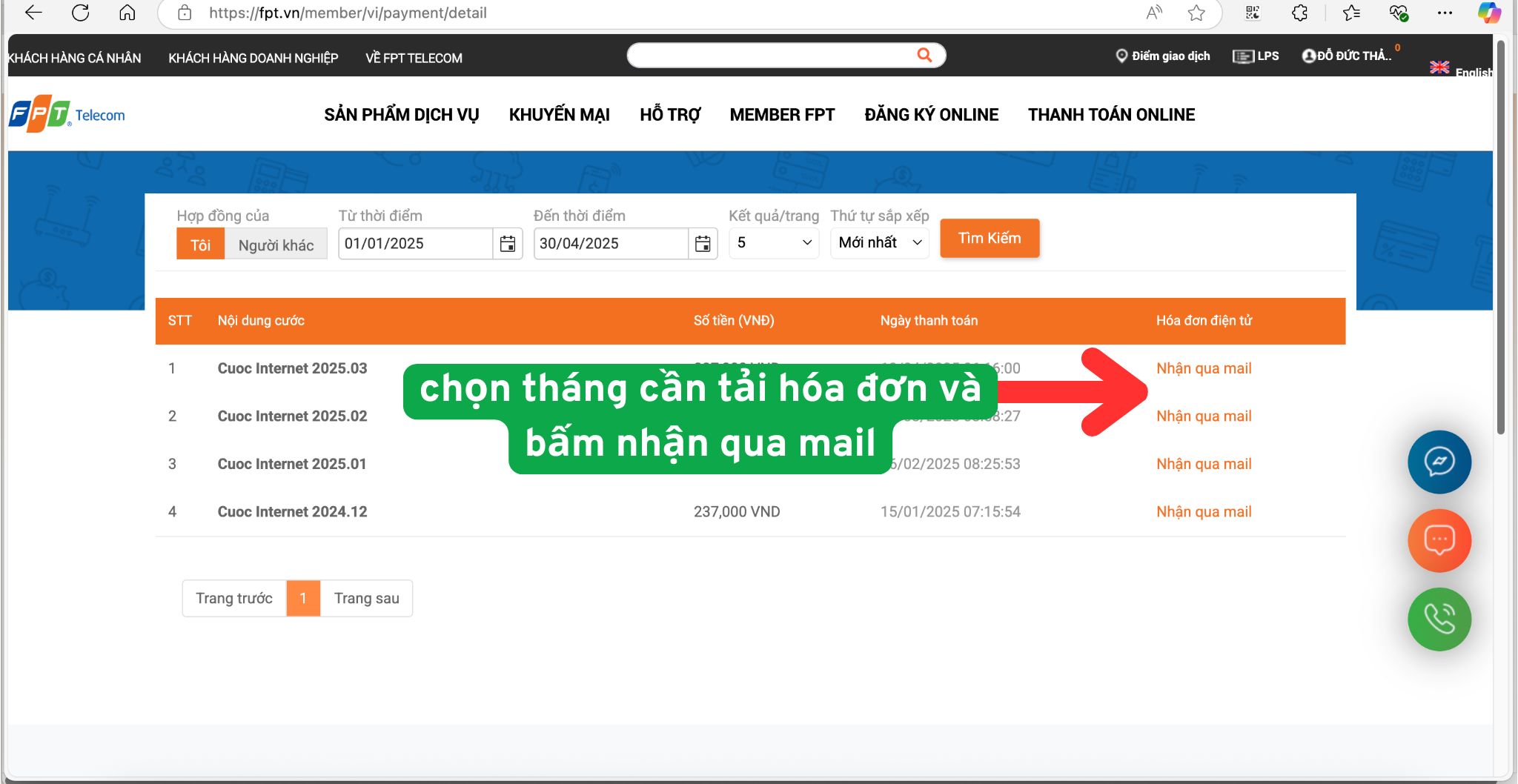Click the Ngày thanh toán column header
Viewport: 1518px width, 784px height.
(929, 321)
